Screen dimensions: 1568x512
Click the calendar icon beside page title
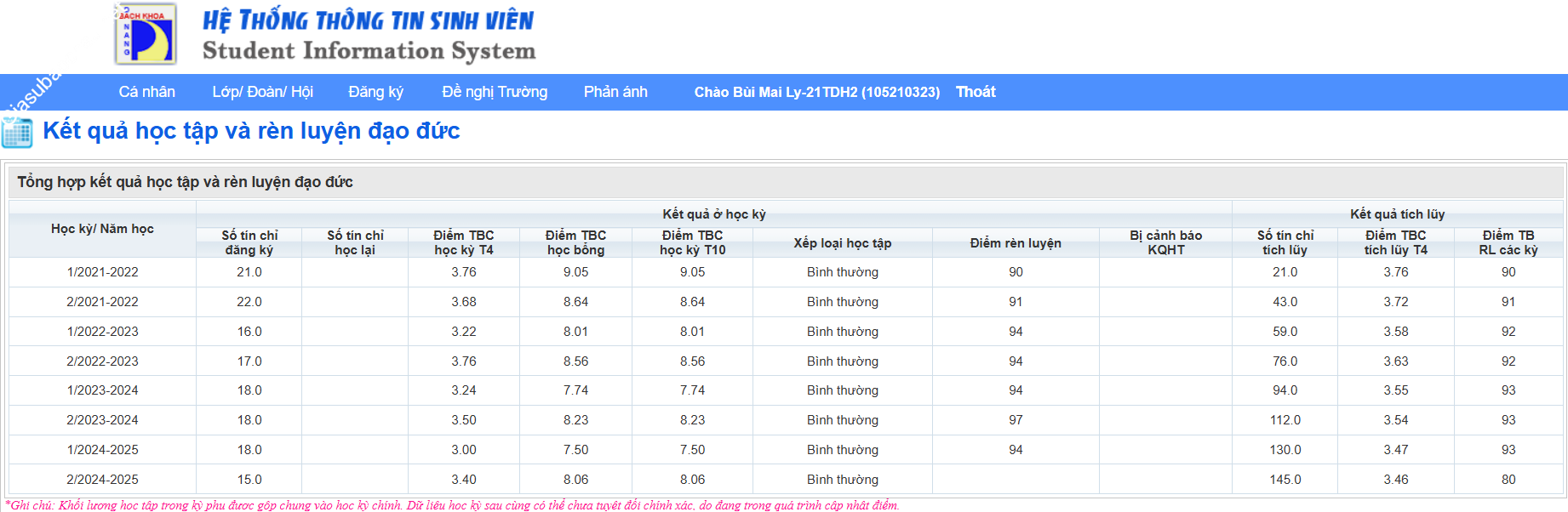pyautogui.click(x=17, y=132)
